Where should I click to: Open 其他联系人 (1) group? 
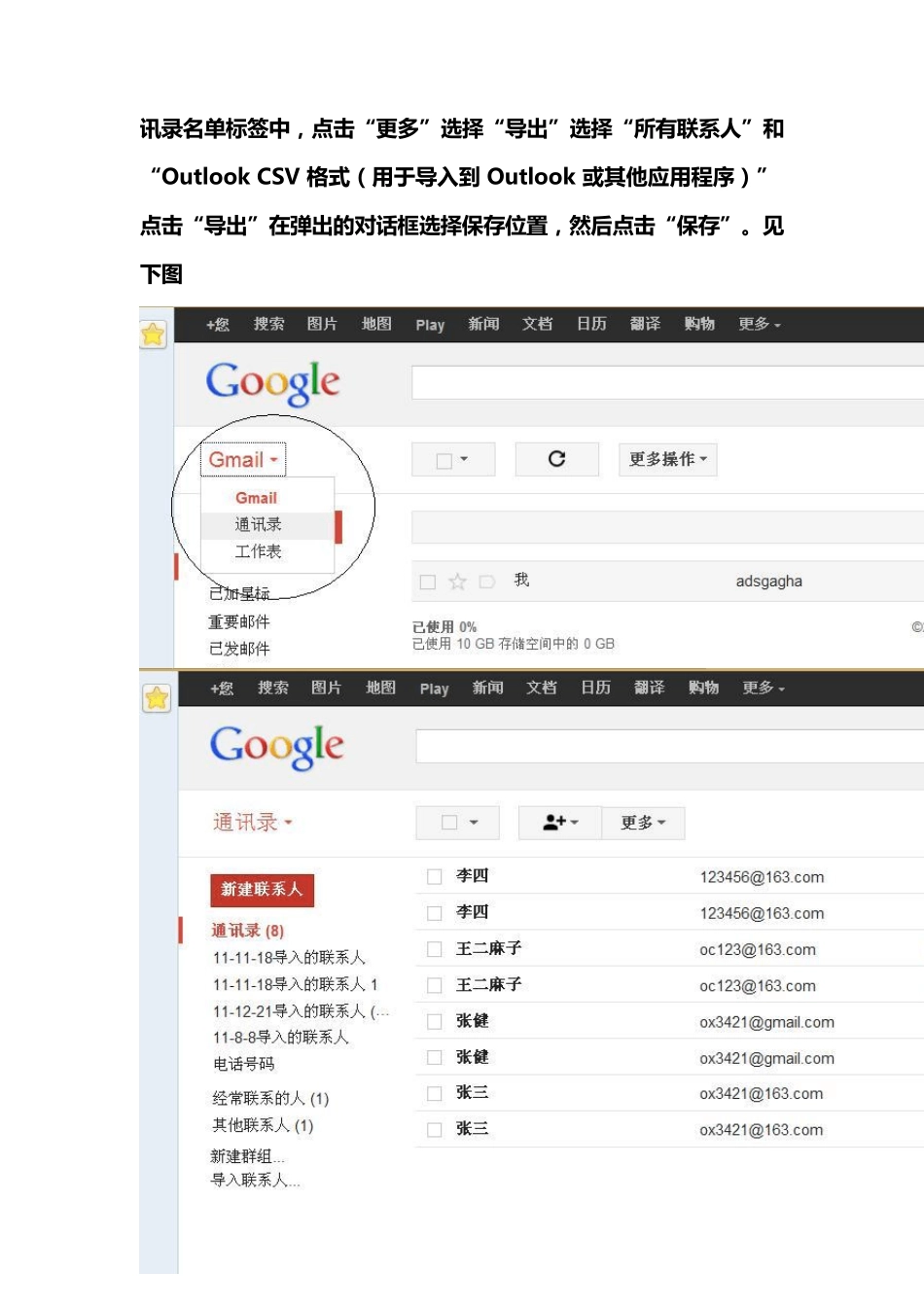click(x=263, y=1125)
